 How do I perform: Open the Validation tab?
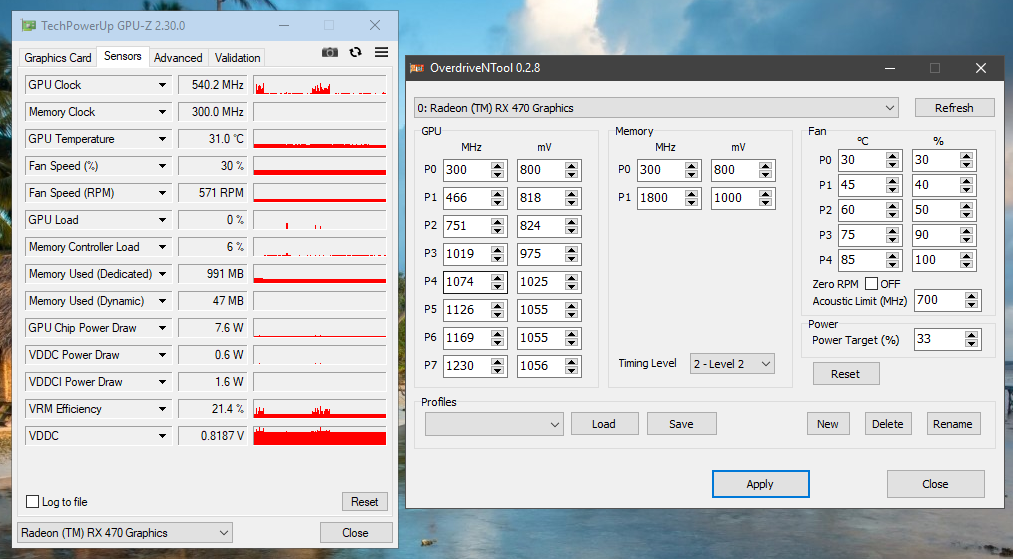(x=237, y=58)
